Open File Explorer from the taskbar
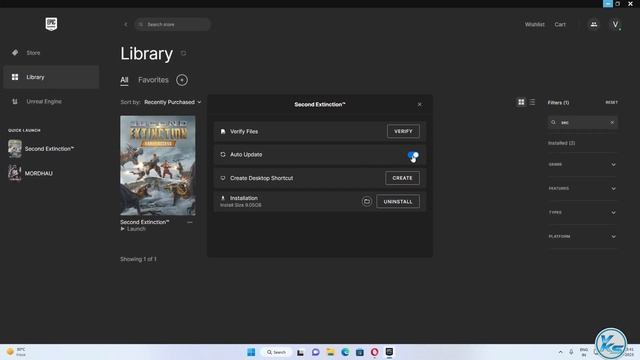The height and width of the screenshot is (360, 640). pyautogui.click(x=330, y=352)
